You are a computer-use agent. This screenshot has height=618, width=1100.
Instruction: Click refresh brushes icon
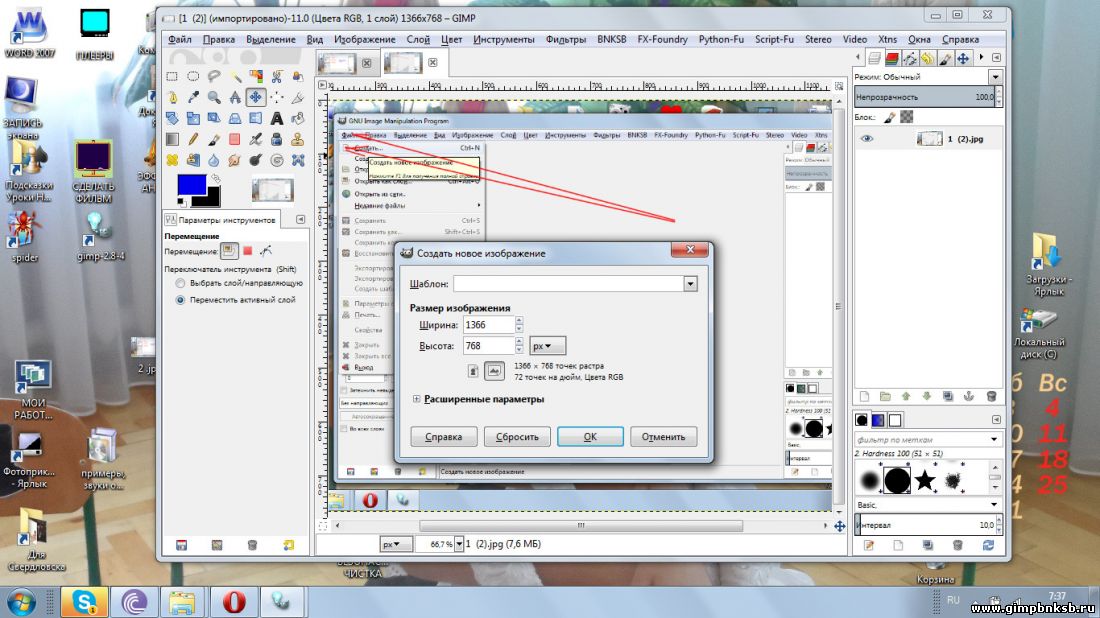click(x=988, y=545)
